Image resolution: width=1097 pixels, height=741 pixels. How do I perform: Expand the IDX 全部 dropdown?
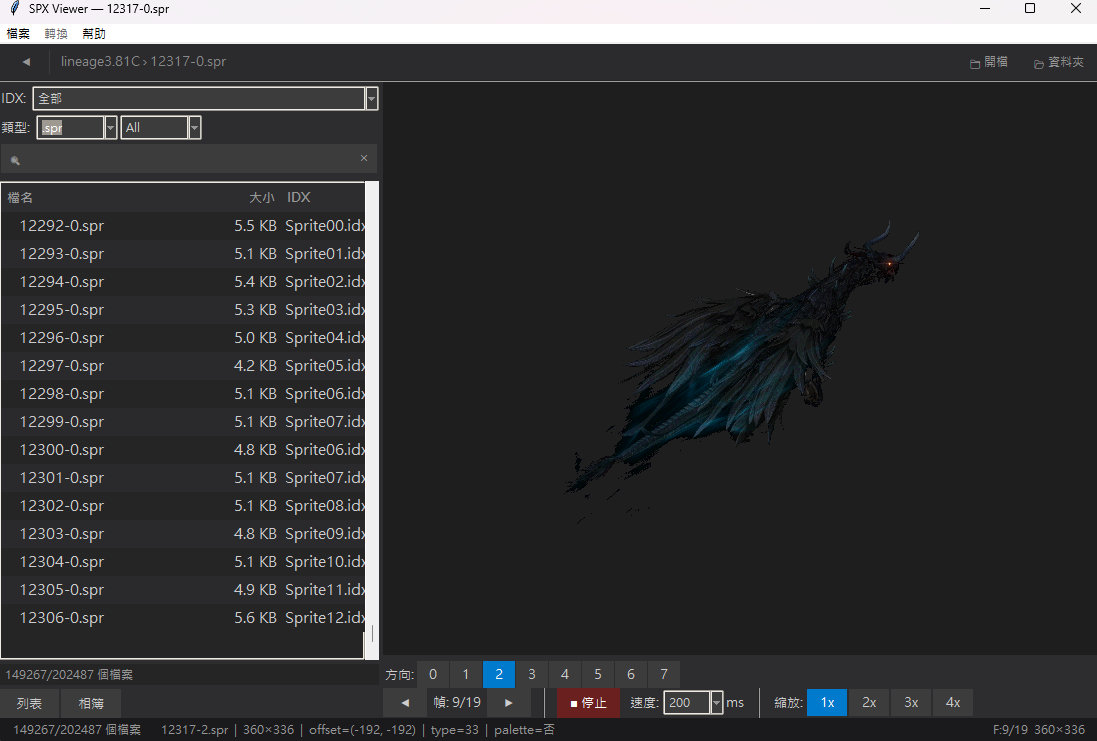(371, 99)
